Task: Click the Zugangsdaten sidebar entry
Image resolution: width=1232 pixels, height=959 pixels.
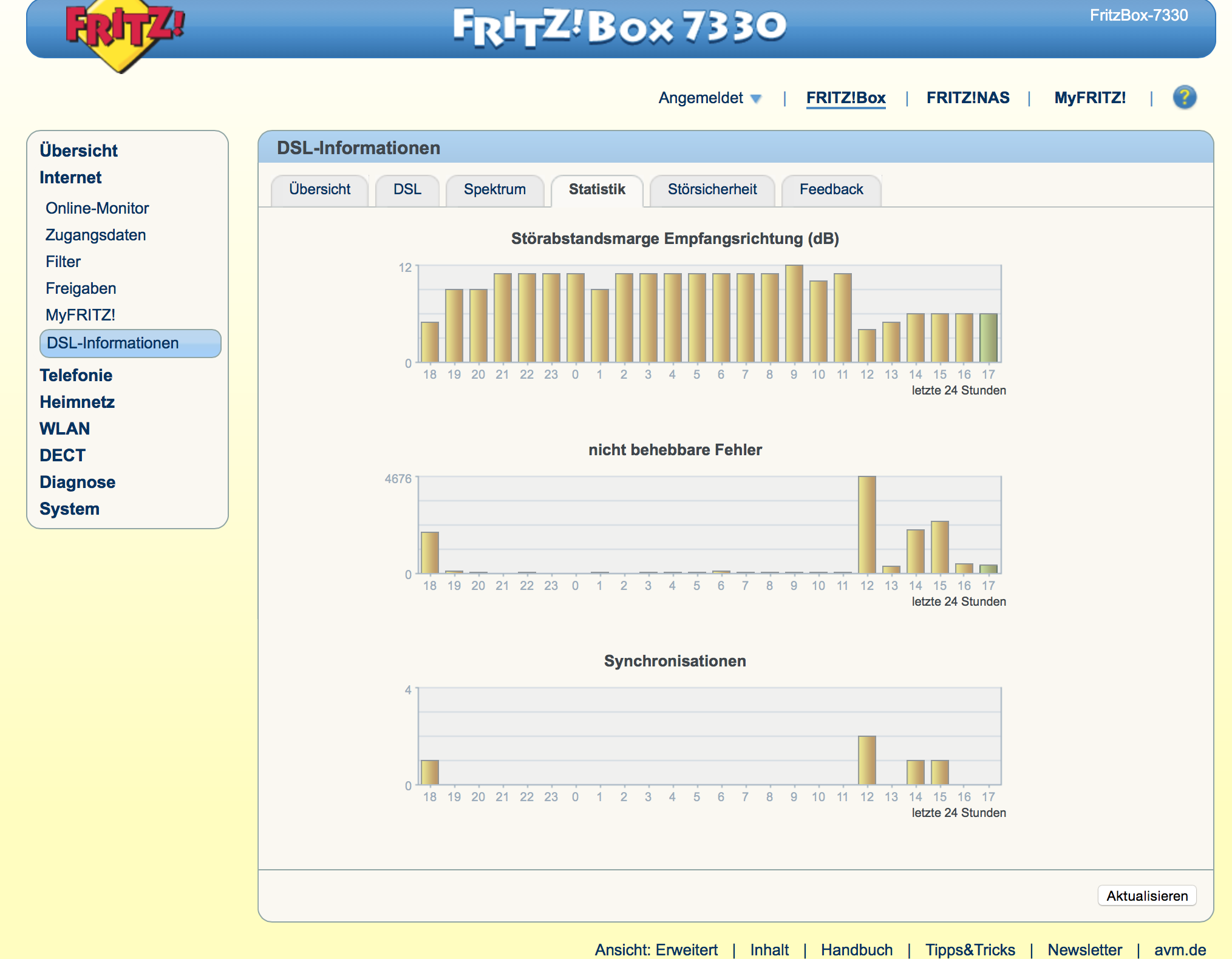Action: [95, 235]
